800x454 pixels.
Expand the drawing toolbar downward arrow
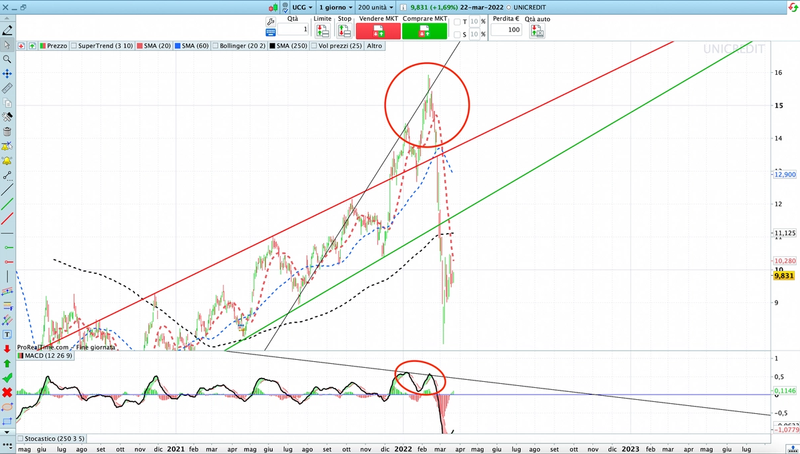7,432
